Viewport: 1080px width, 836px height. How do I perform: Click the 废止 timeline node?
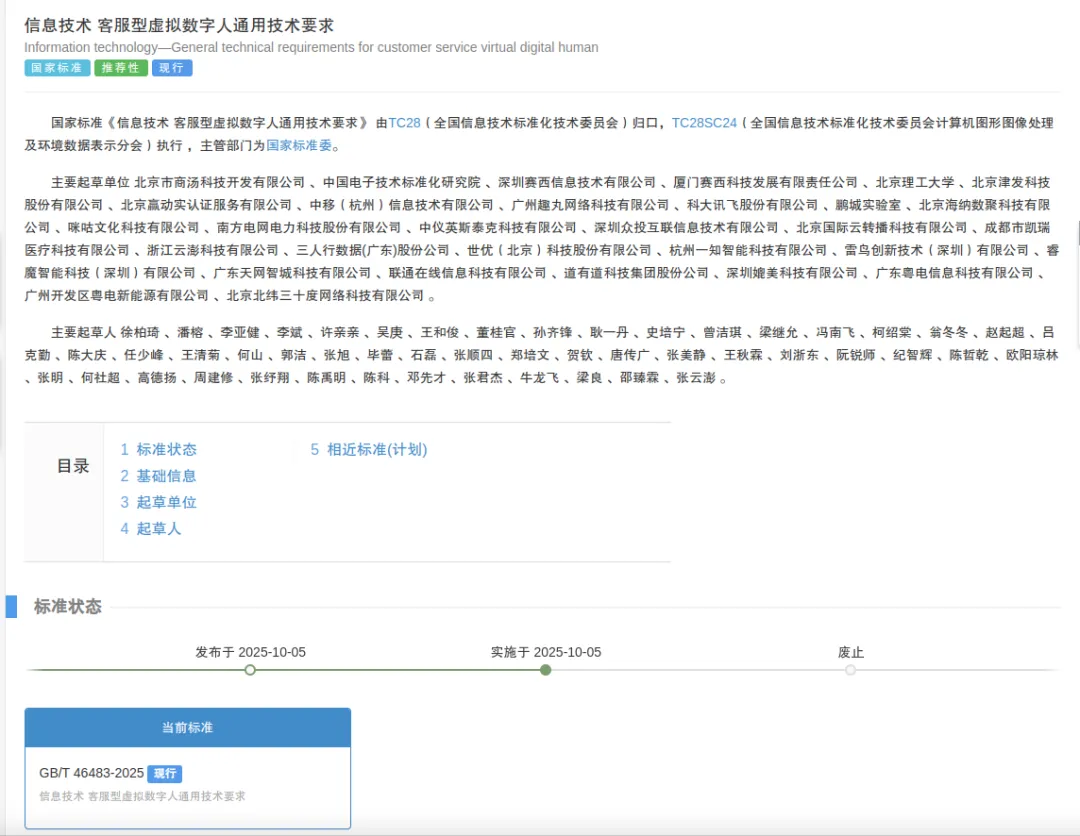850,669
